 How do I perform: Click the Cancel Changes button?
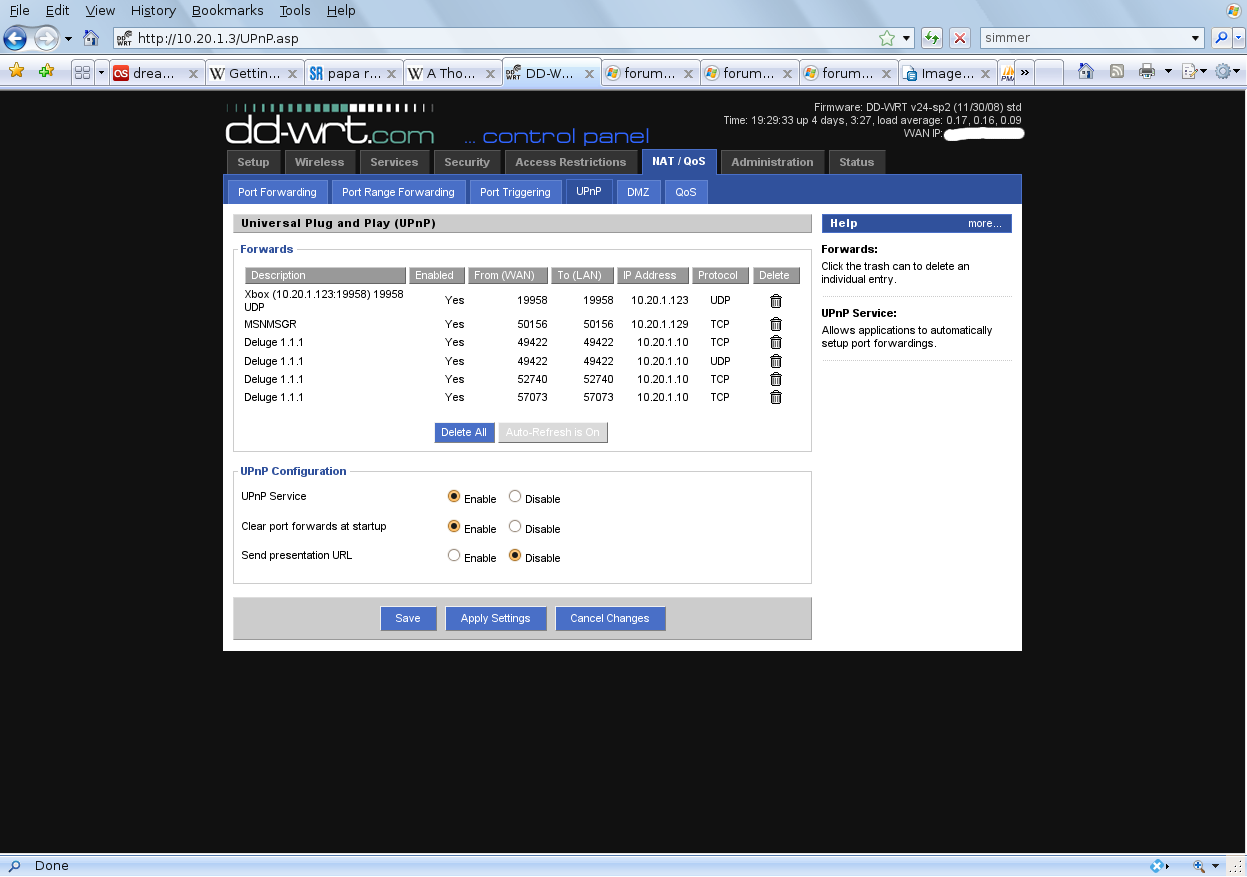pyautogui.click(x=610, y=618)
